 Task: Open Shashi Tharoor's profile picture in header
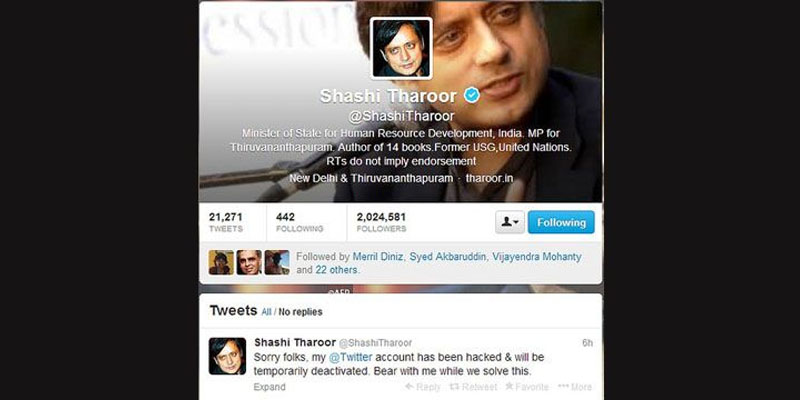pos(401,48)
